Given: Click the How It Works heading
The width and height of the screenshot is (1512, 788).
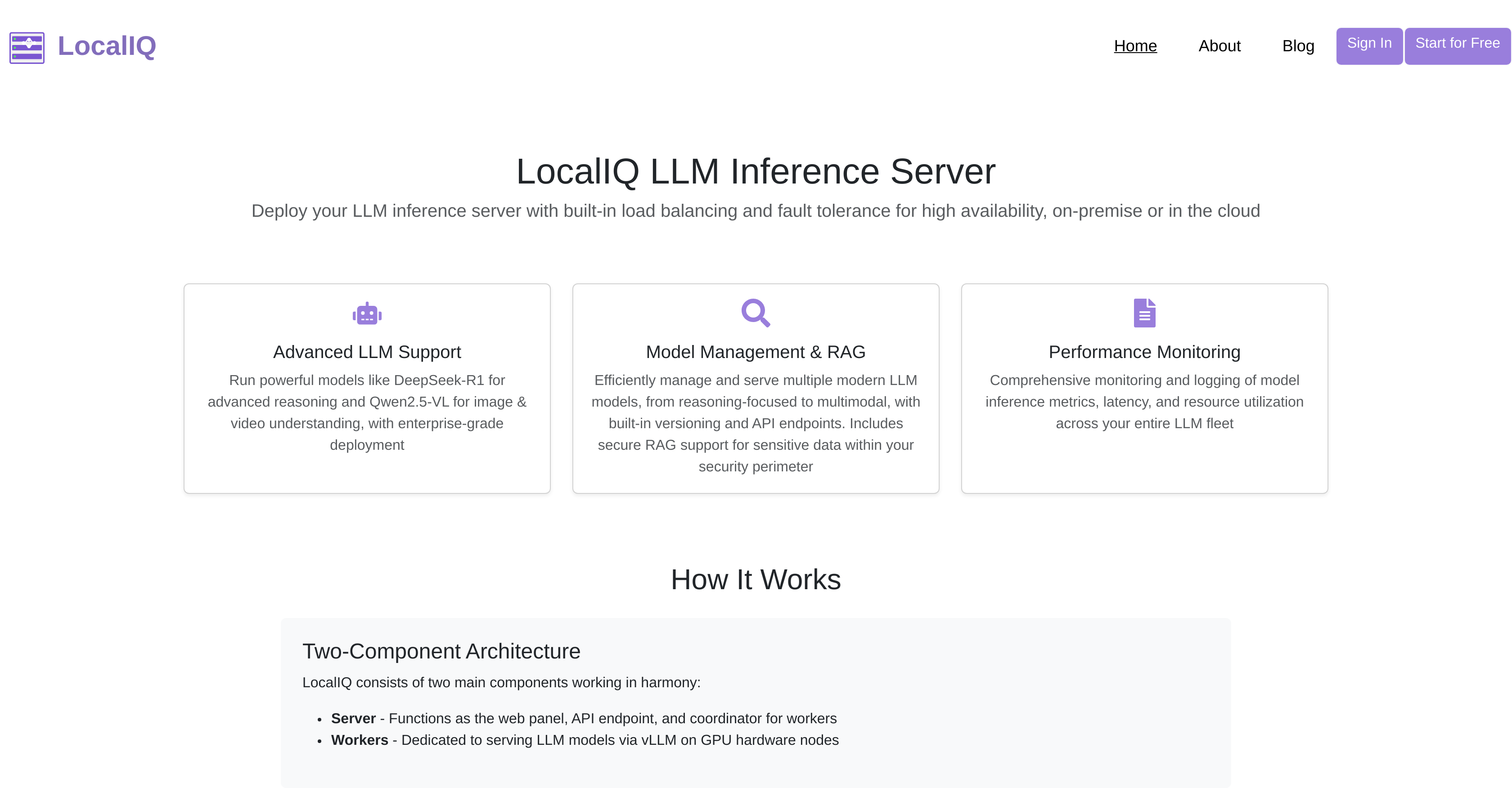Looking at the screenshot, I should [756, 580].
